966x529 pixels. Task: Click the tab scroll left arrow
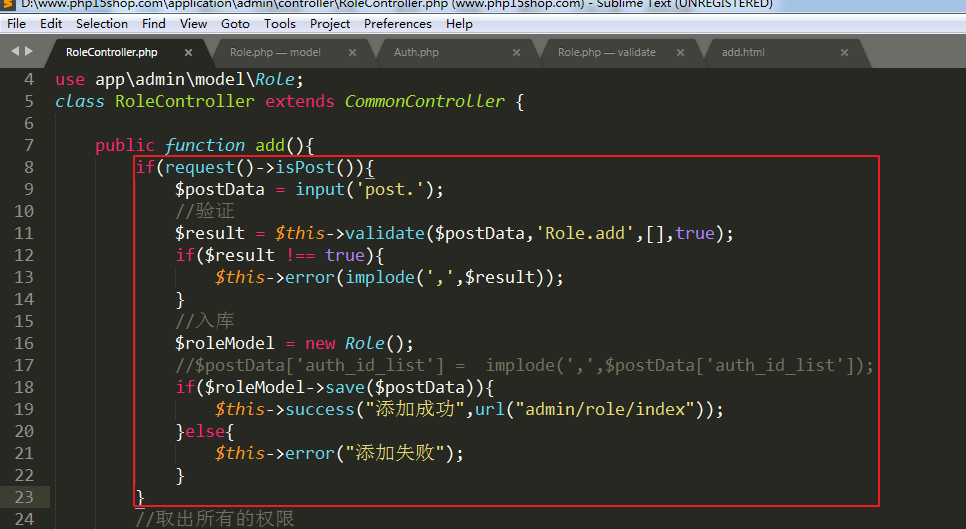pos(12,49)
